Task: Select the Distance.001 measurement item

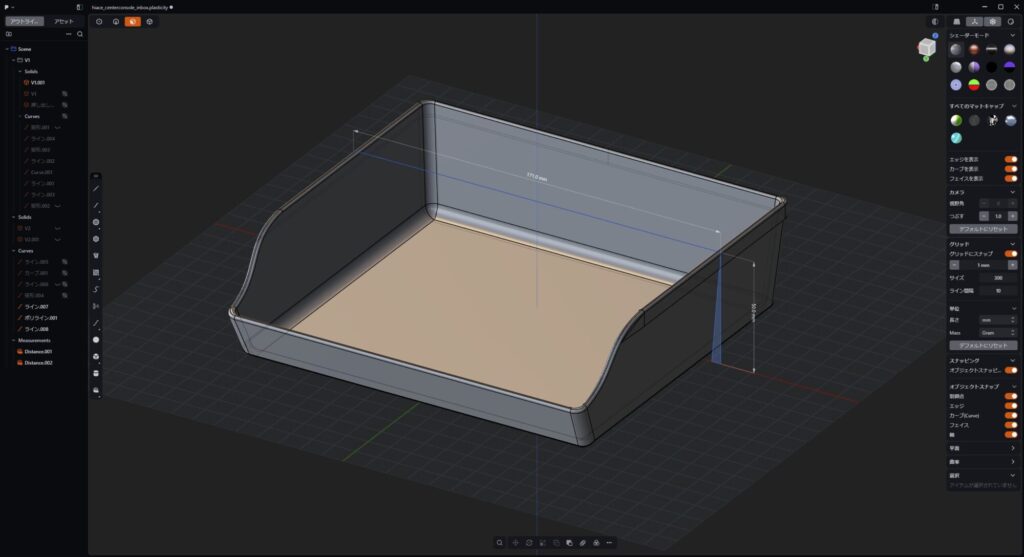Action: pyautogui.click(x=39, y=351)
